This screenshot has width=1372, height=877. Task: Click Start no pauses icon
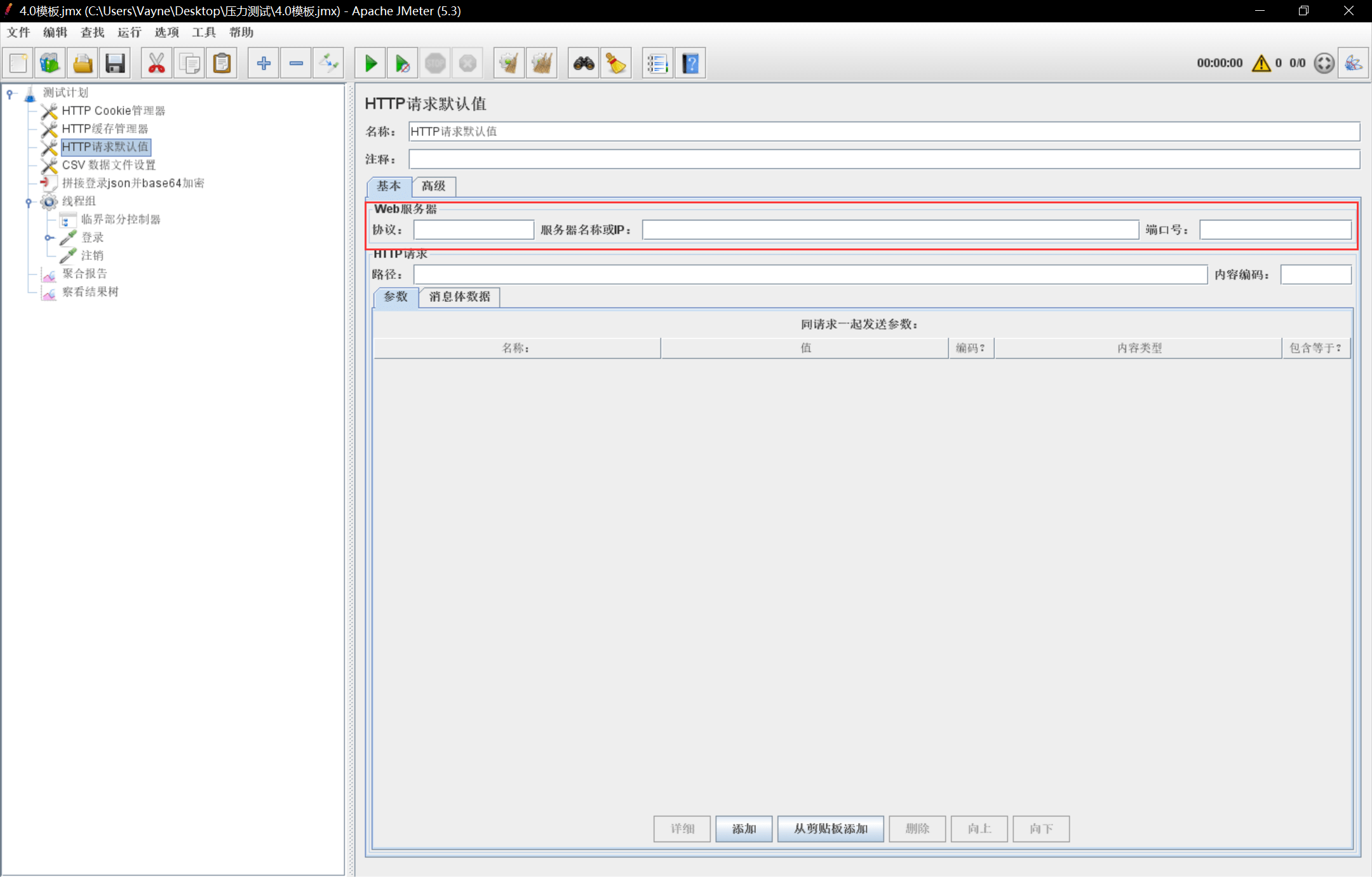(403, 63)
